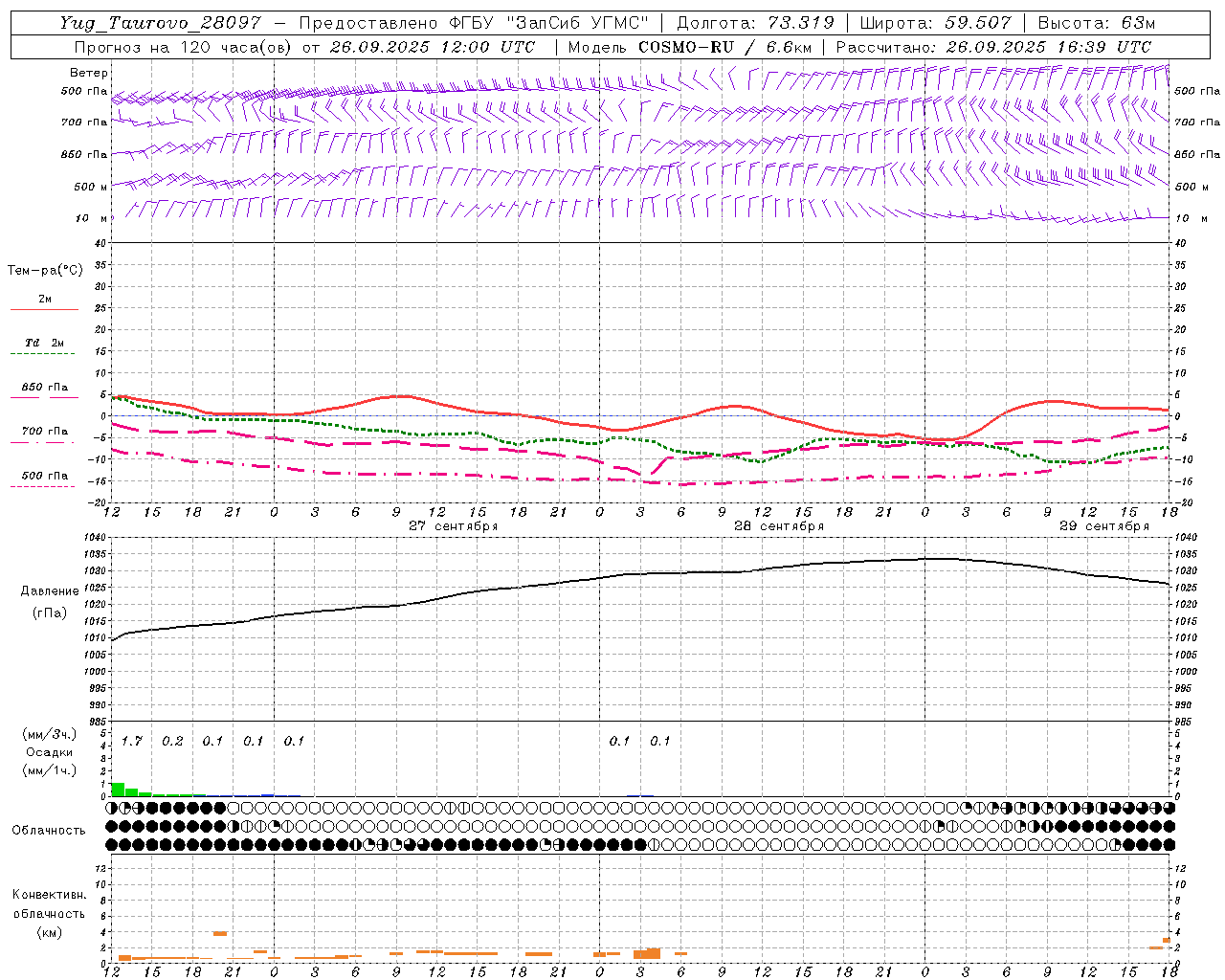Click the 27 сентября date label
The image size is (1225, 980).
click(x=453, y=526)
